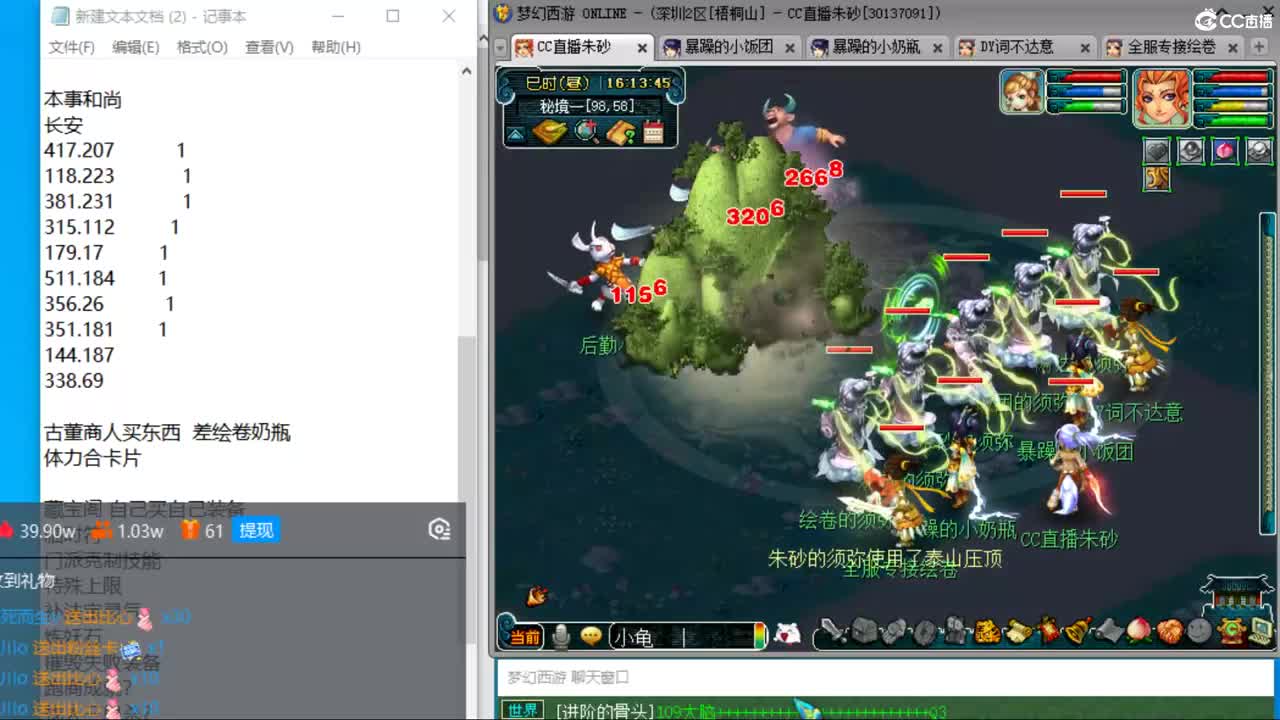
Task: Click the golden tiger emblem icon
Action: pos(987,631)
